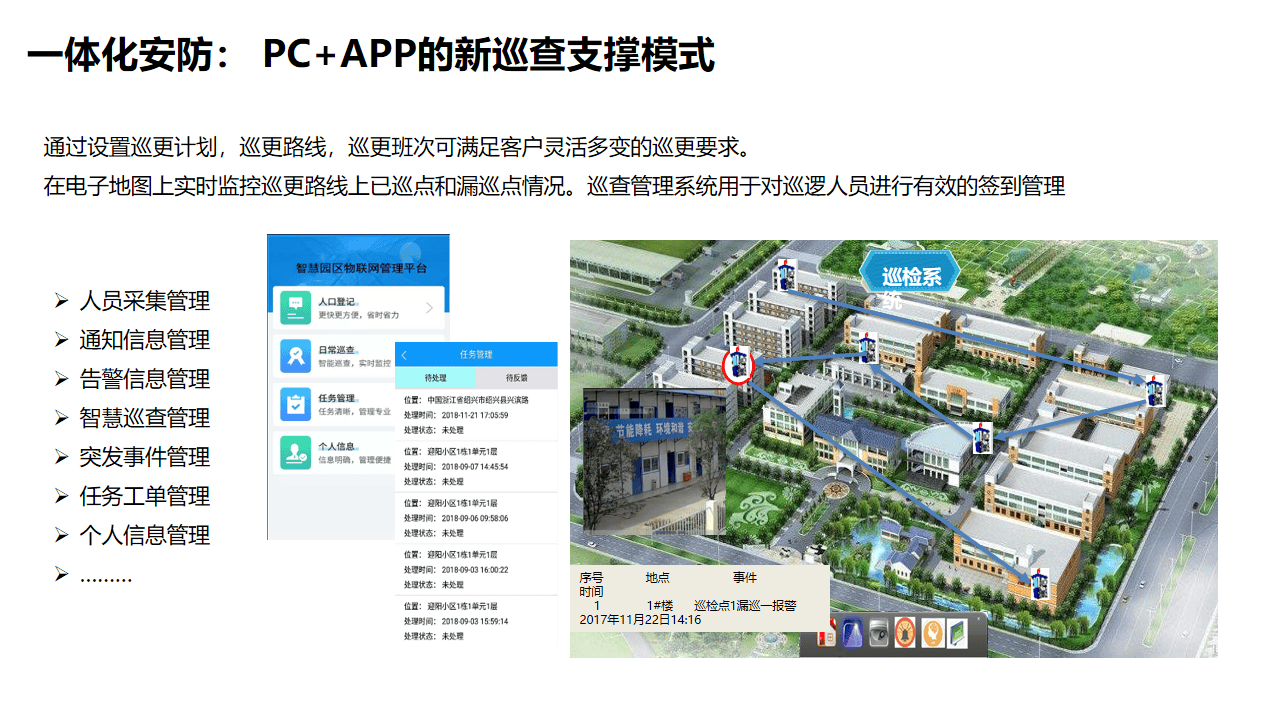This screenshot has width=1280, height=720.
Task: Select the 个人信息管理 bullet item
Action: (x=145, y=535)
